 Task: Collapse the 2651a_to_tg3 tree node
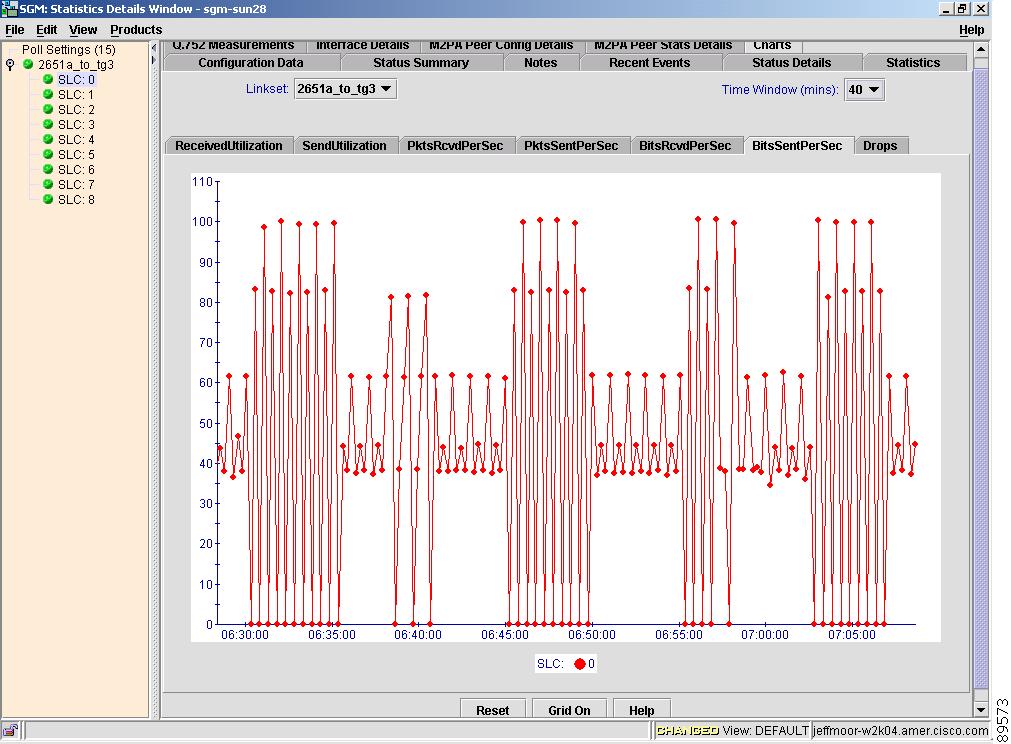coord(10,65)
